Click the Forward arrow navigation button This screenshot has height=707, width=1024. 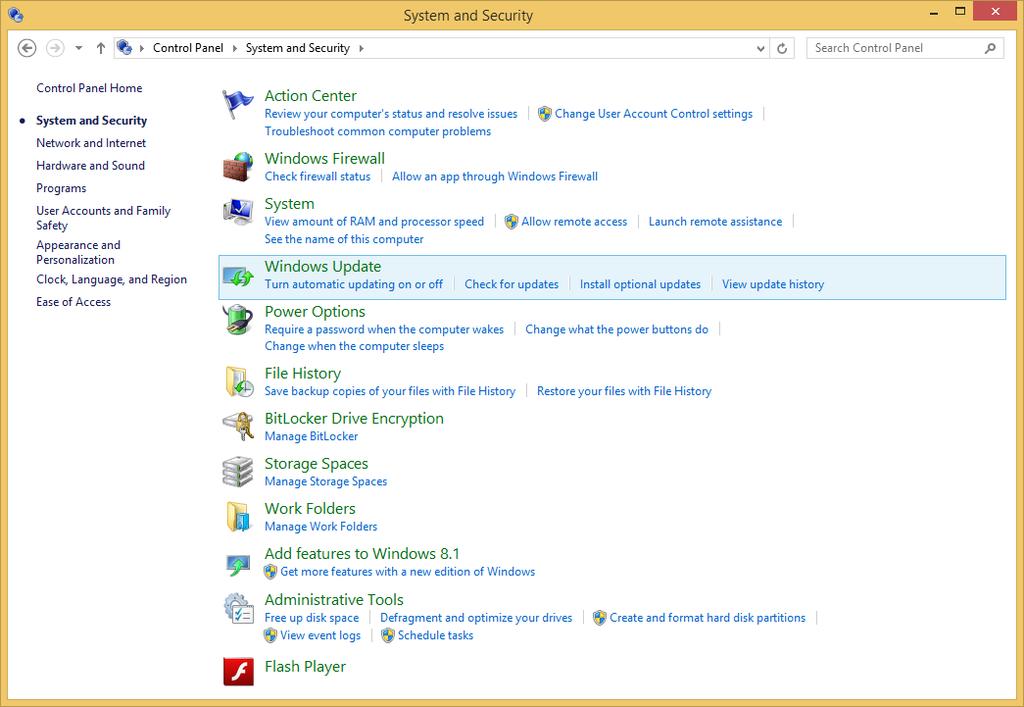tap(55, 48)
